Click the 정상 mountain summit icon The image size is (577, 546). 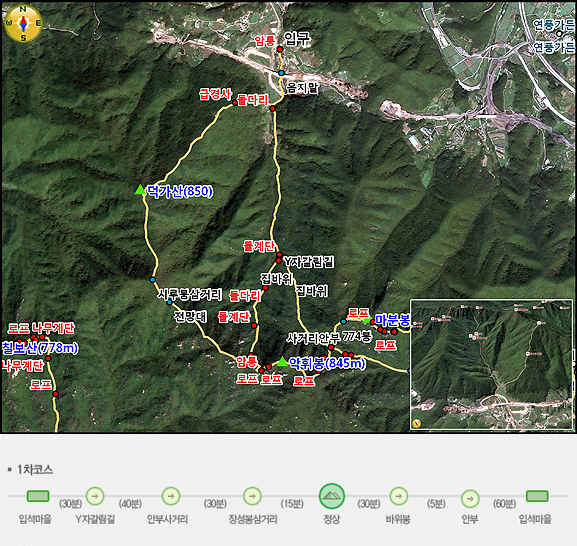pyautogui.click(x=332, y=496)
